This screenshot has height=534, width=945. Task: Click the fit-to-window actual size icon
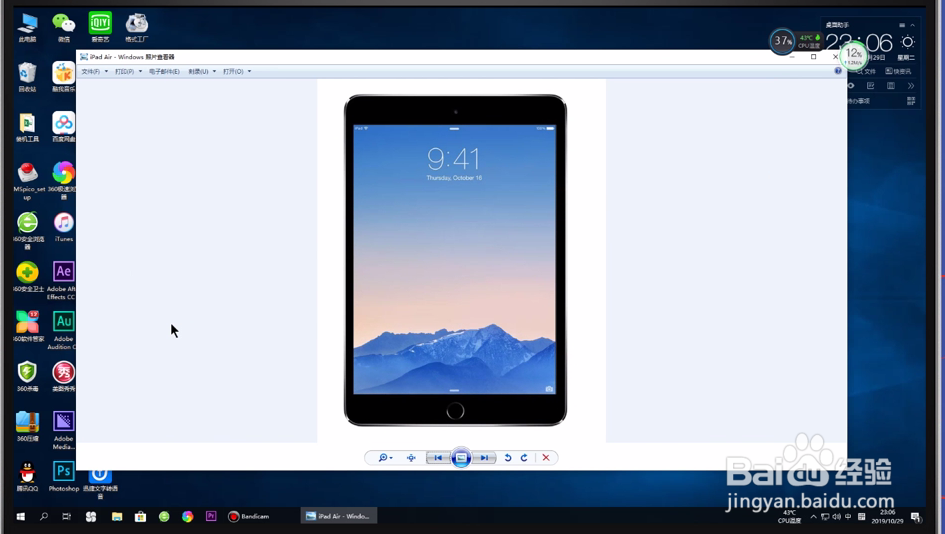click(x=411, y=458)
